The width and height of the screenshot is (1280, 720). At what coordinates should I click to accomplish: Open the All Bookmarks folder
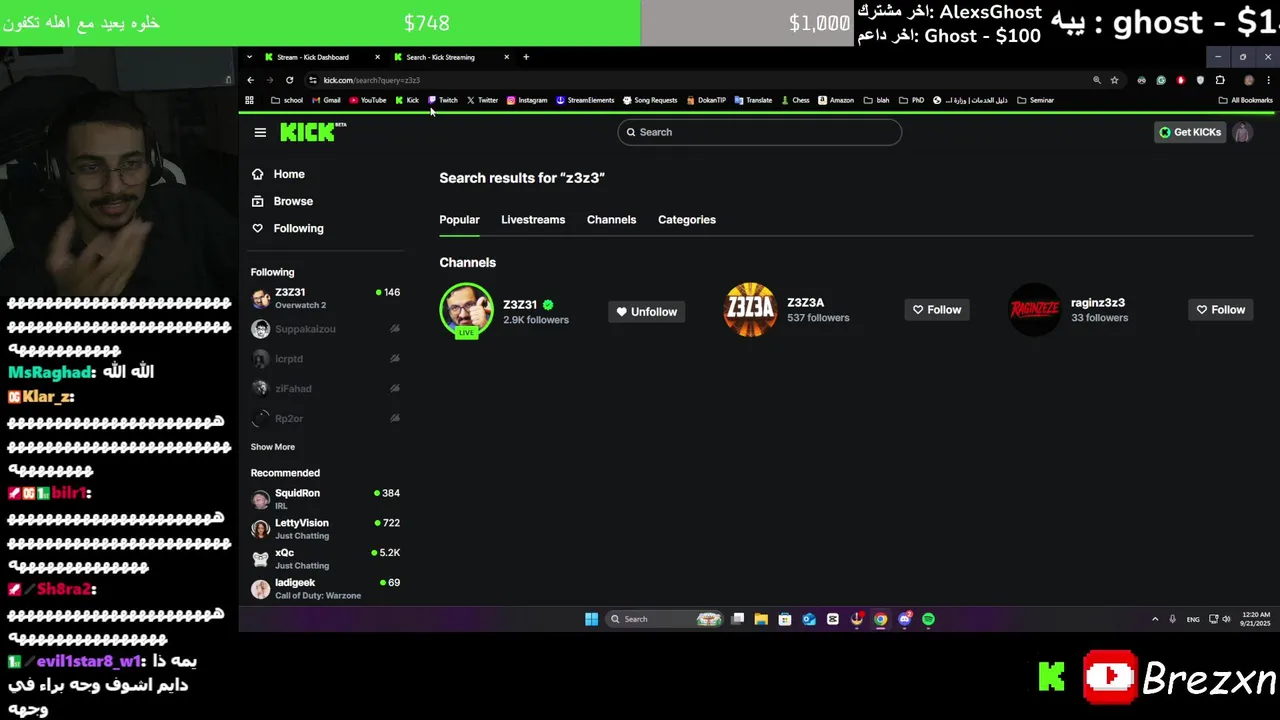[1245, 100]
